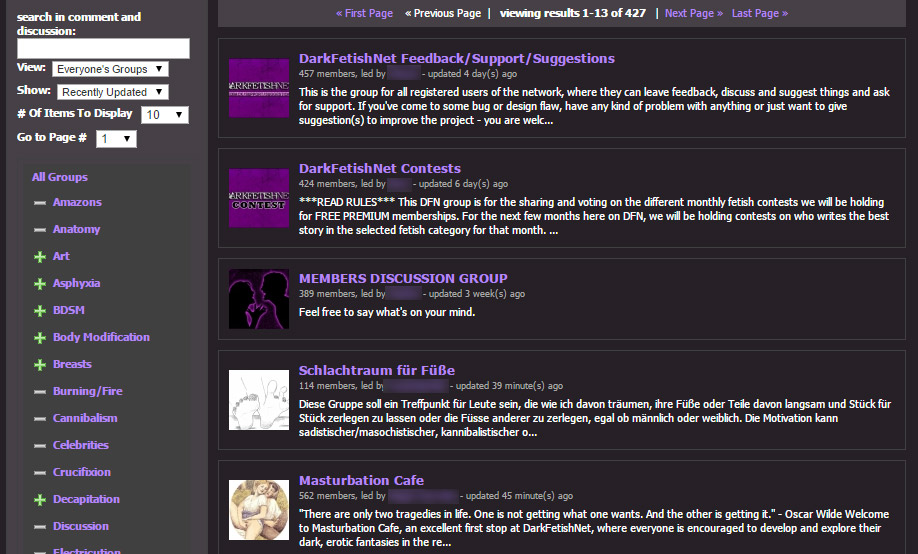Click the dash icon beside Celebrities

[x=40, y=446]
